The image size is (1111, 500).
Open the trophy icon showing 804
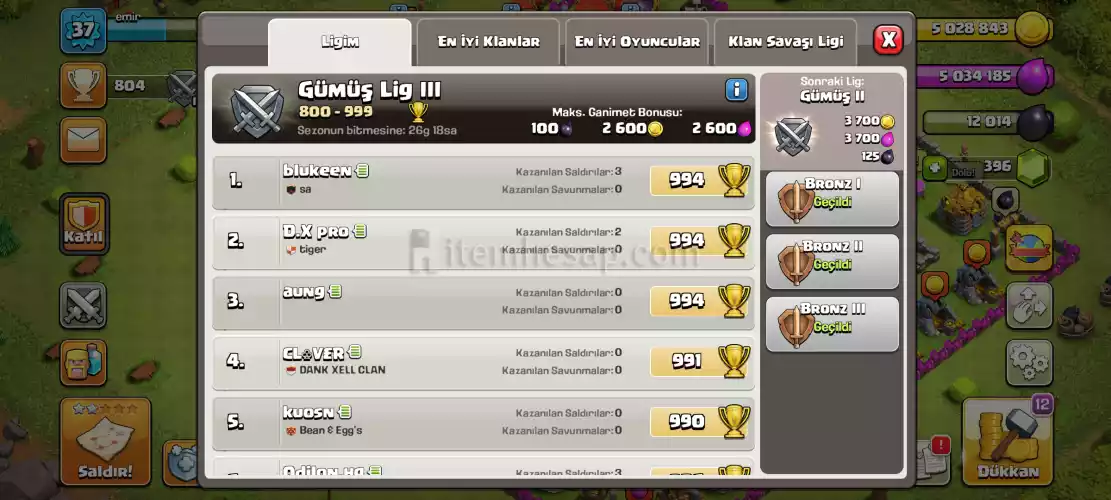pyautogui.click(x=83, y=86)
